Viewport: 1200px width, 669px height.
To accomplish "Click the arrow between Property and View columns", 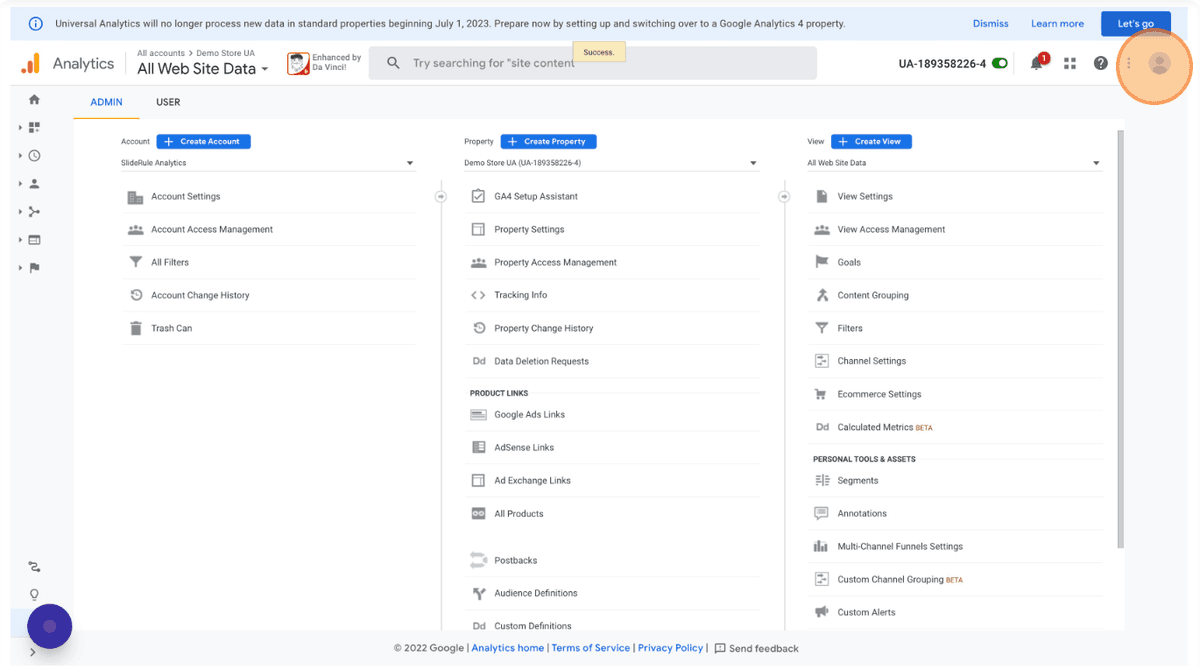I will [x=784, y=197].
